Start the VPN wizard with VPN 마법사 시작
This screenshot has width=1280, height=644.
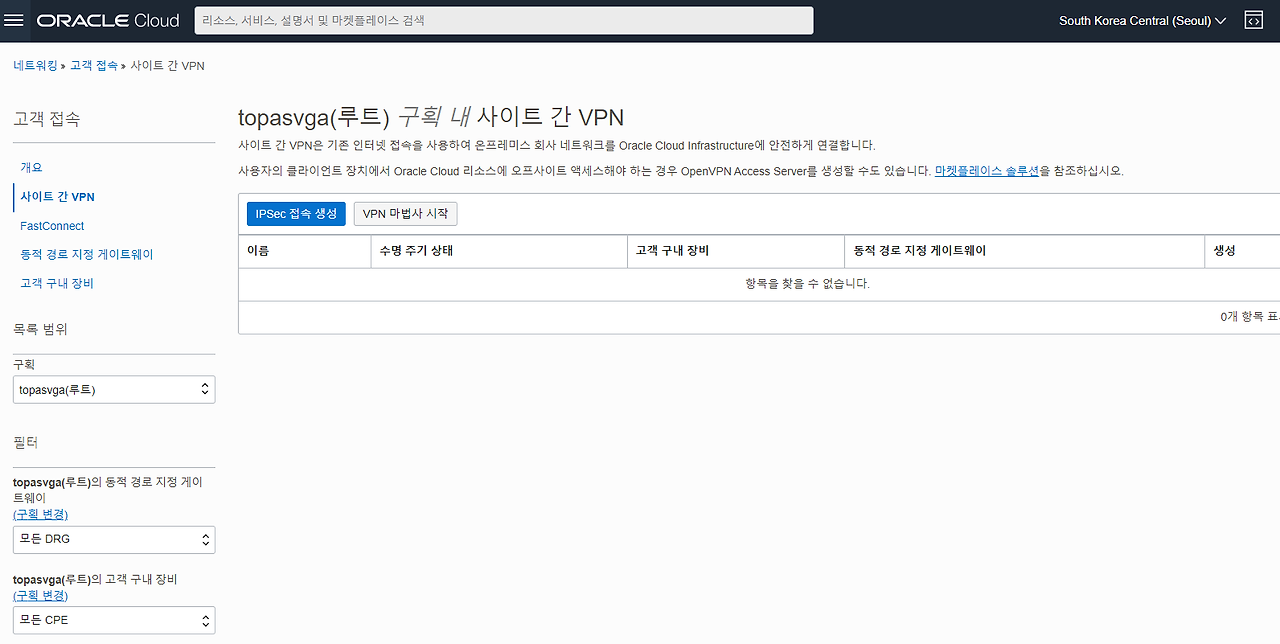(404, 213)
